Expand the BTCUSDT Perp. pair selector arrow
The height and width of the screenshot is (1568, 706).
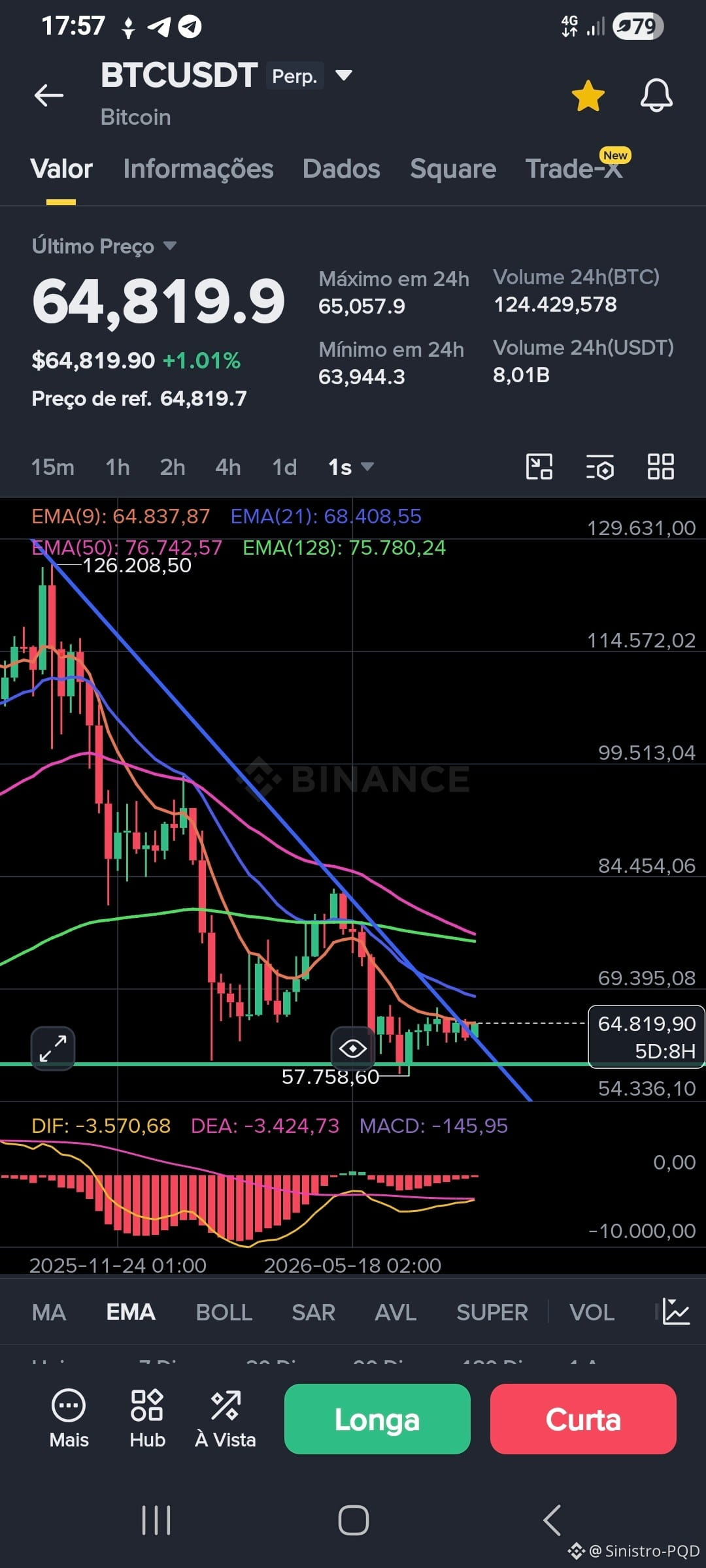[x=343, y=75]
